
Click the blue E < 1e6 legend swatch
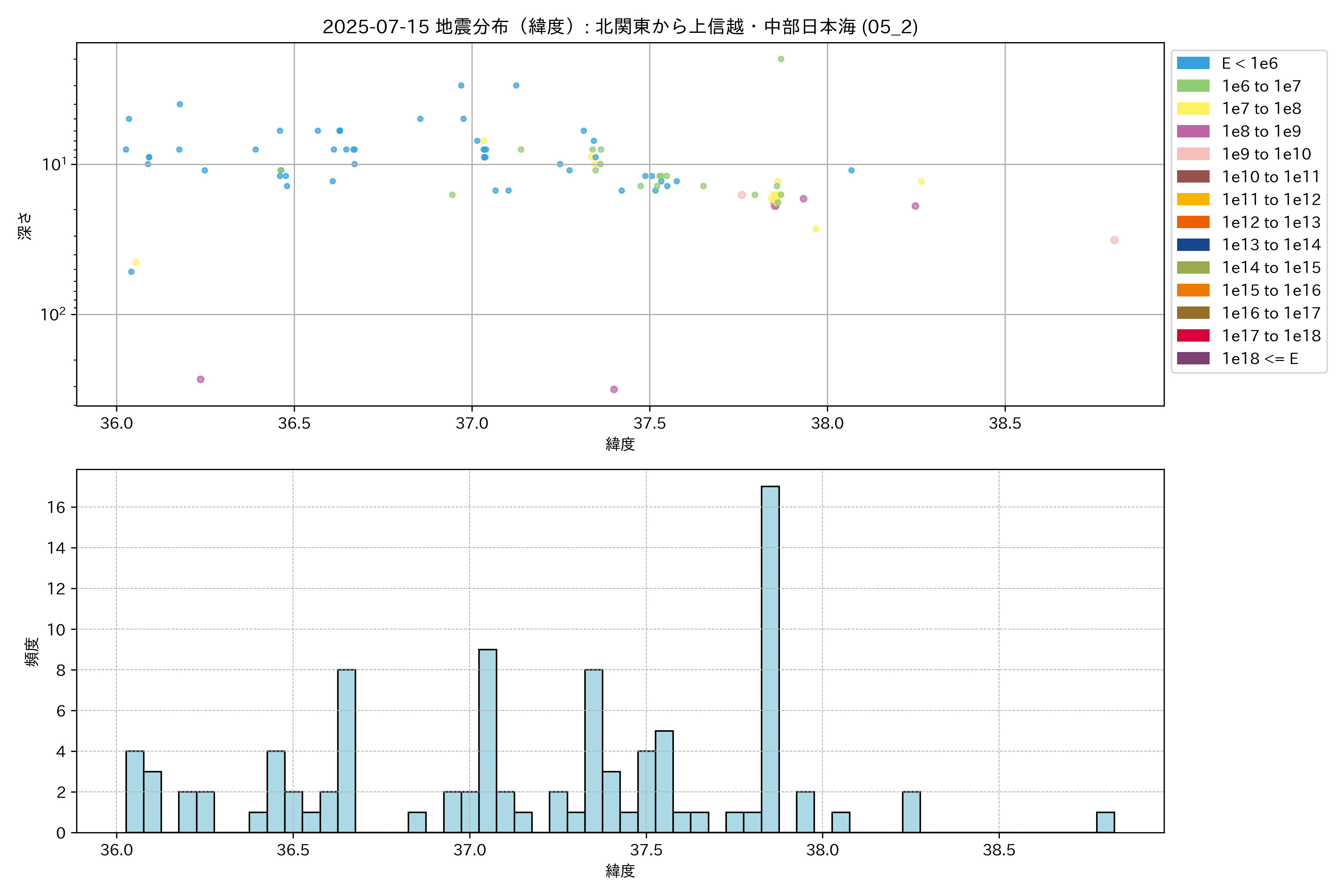click(1192, 63)
